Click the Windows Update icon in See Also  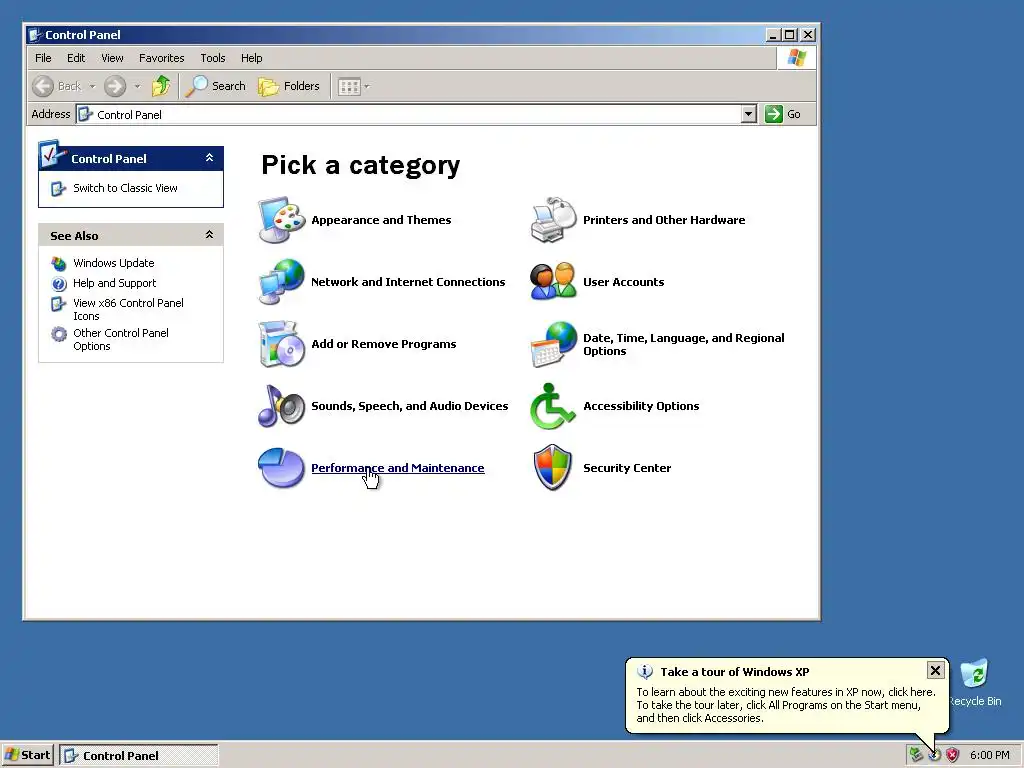point(59,263)
